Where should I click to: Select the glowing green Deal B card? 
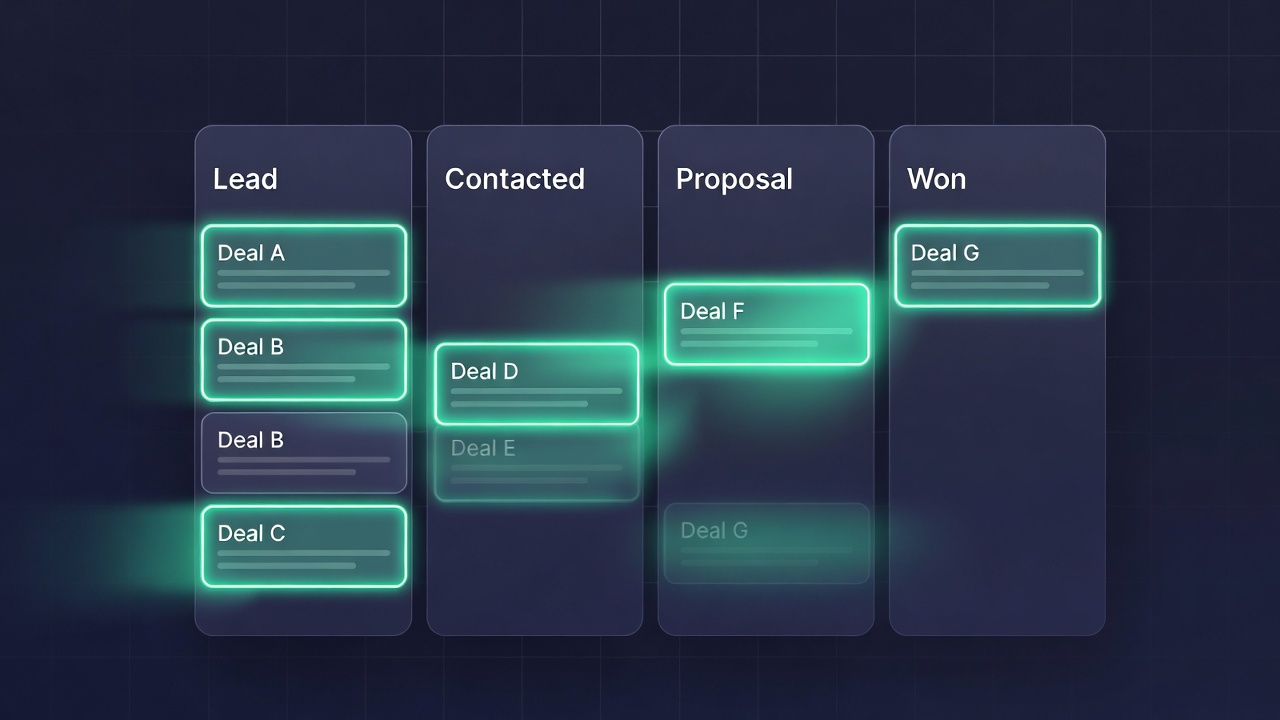303,359
